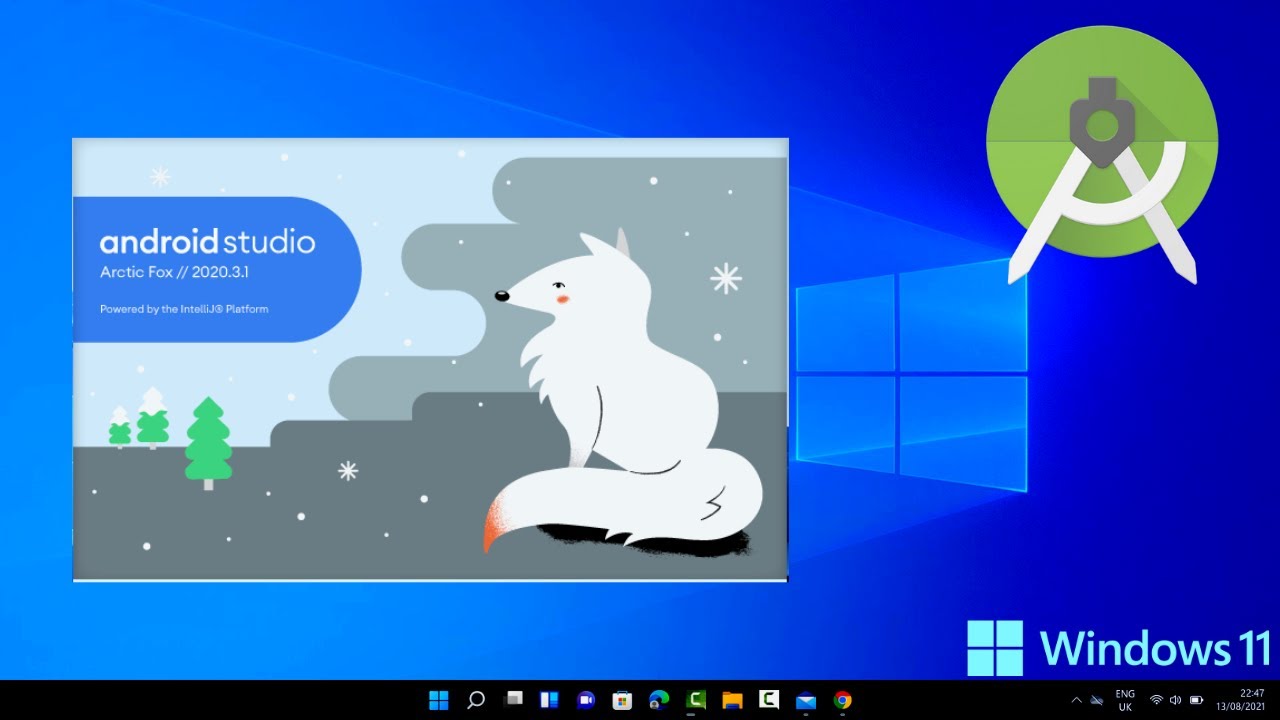Open Wi-Fi network settings icon
This screenshot has width=1280, height=720.
click(x=1156, y=700)
